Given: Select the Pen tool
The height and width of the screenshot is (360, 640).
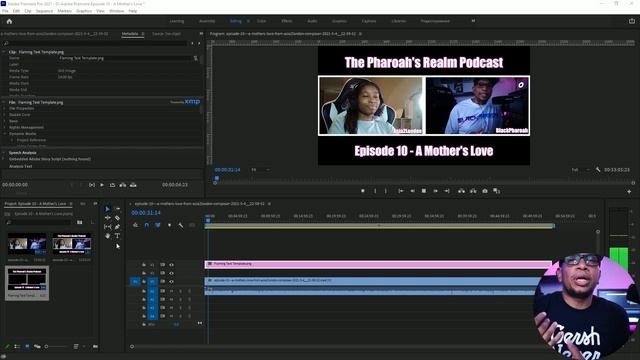Looking at the screenshot, I should [x=118, y=227].
